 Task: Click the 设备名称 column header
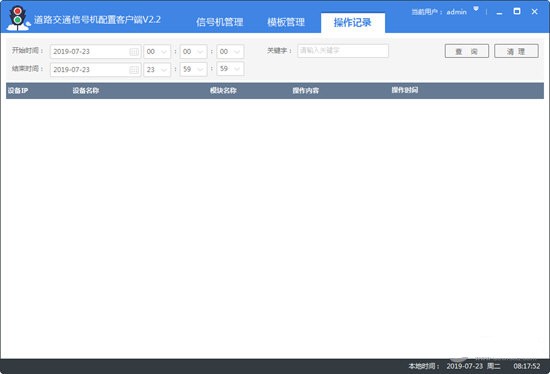[86, 91]
